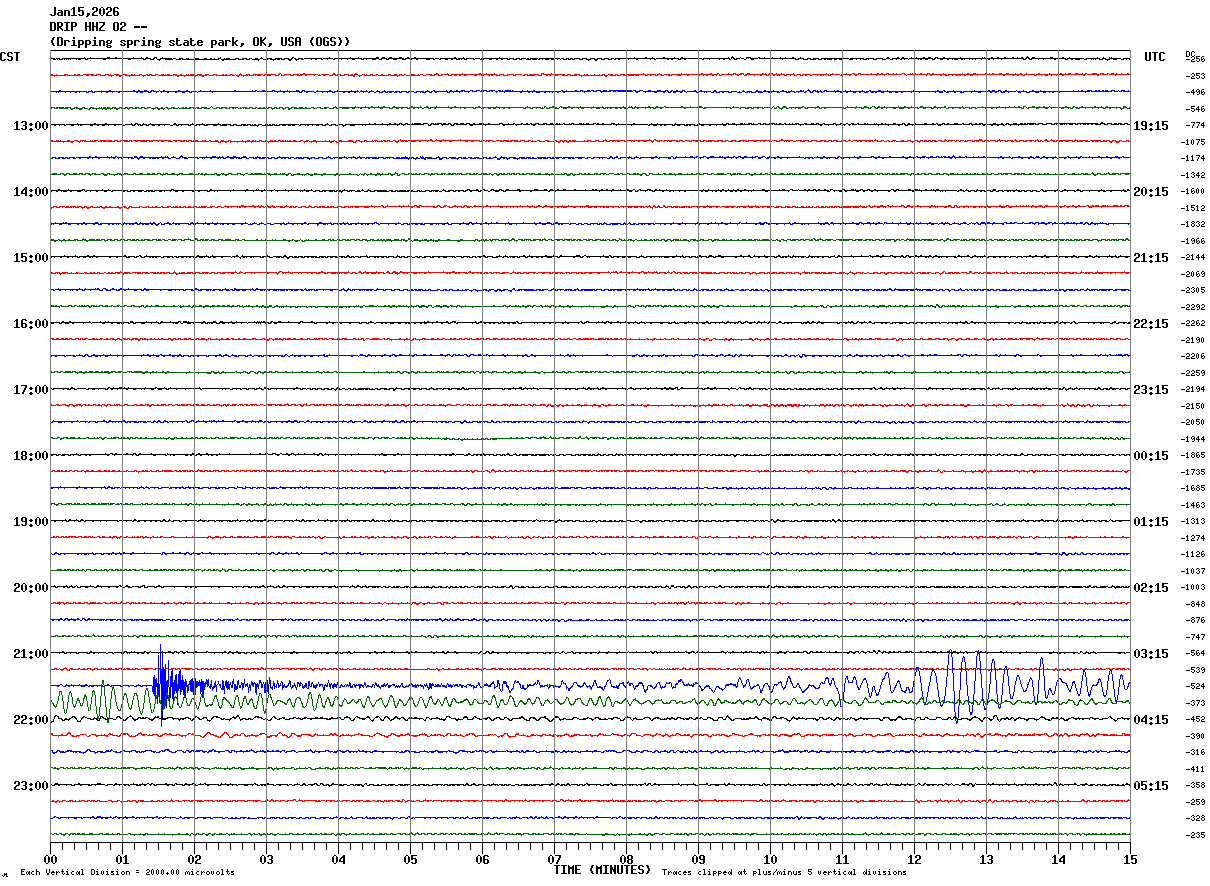This screenshot has height=886, width=1210.
Task: Select the 21:00 CST time label
Action: (x=30, y=653)
